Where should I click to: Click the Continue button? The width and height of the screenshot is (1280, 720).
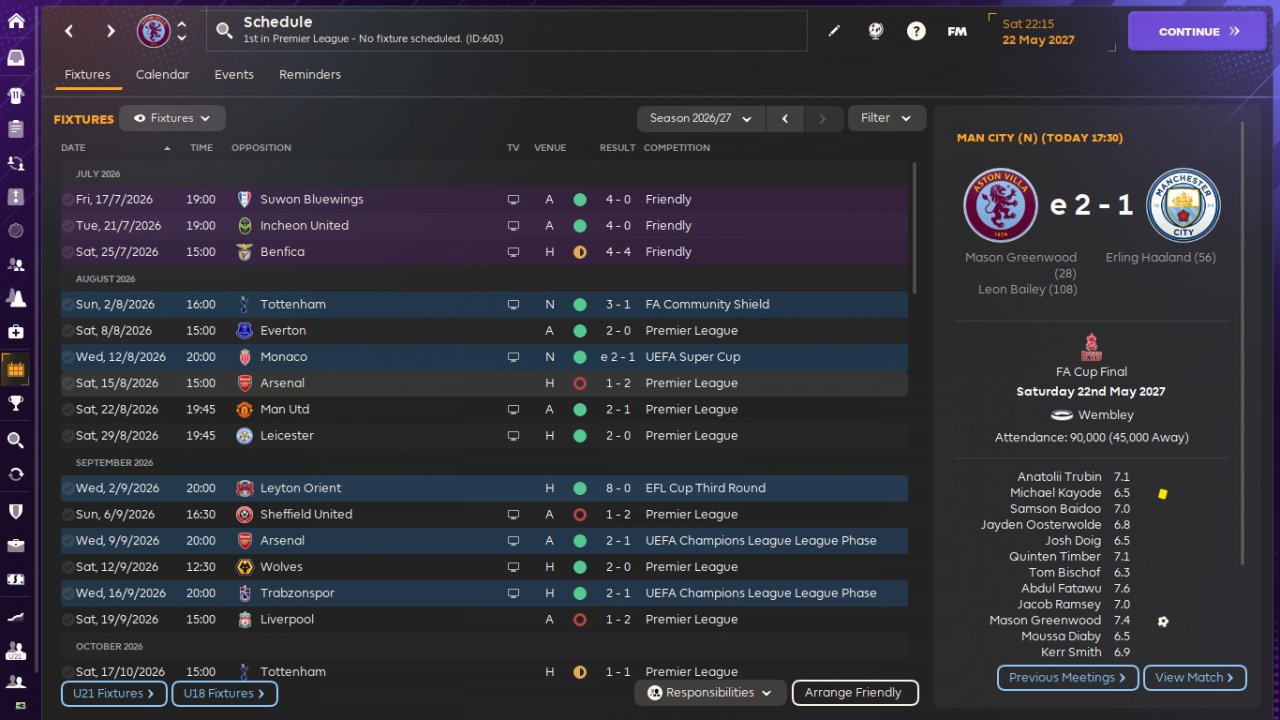1197,31
